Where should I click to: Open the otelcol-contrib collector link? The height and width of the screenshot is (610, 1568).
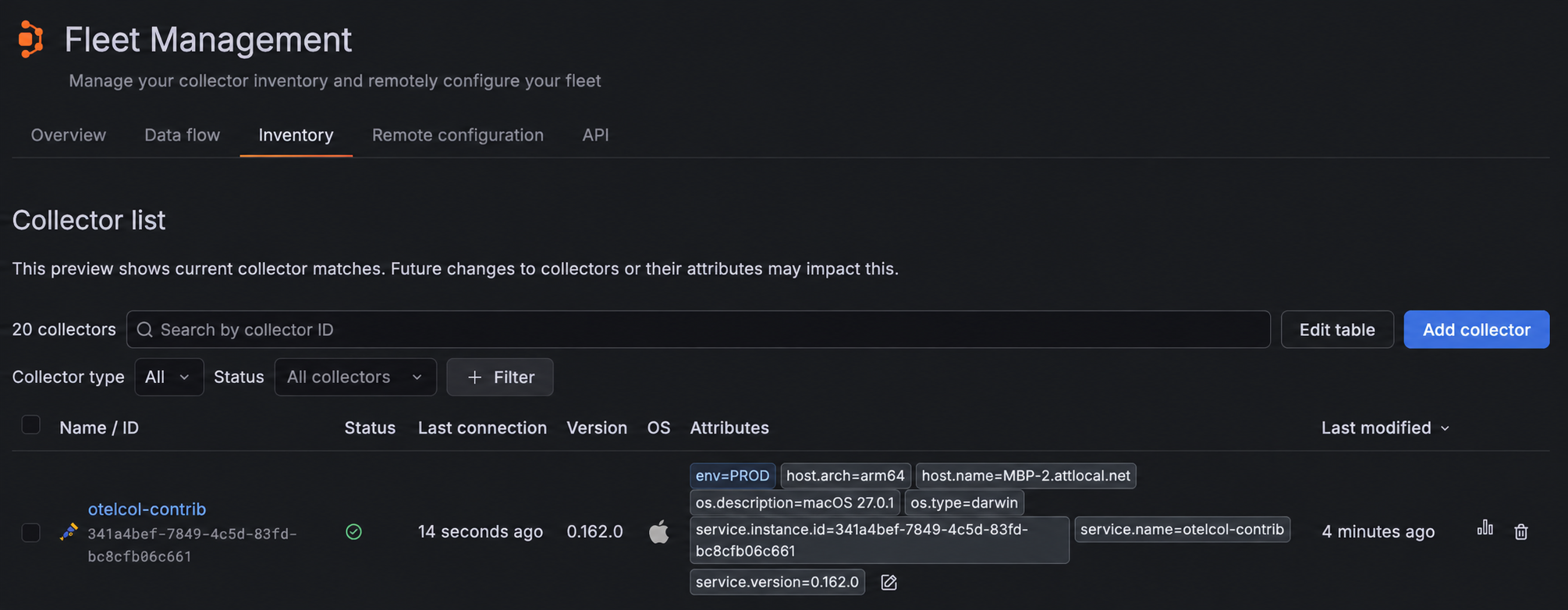[147, 509]
